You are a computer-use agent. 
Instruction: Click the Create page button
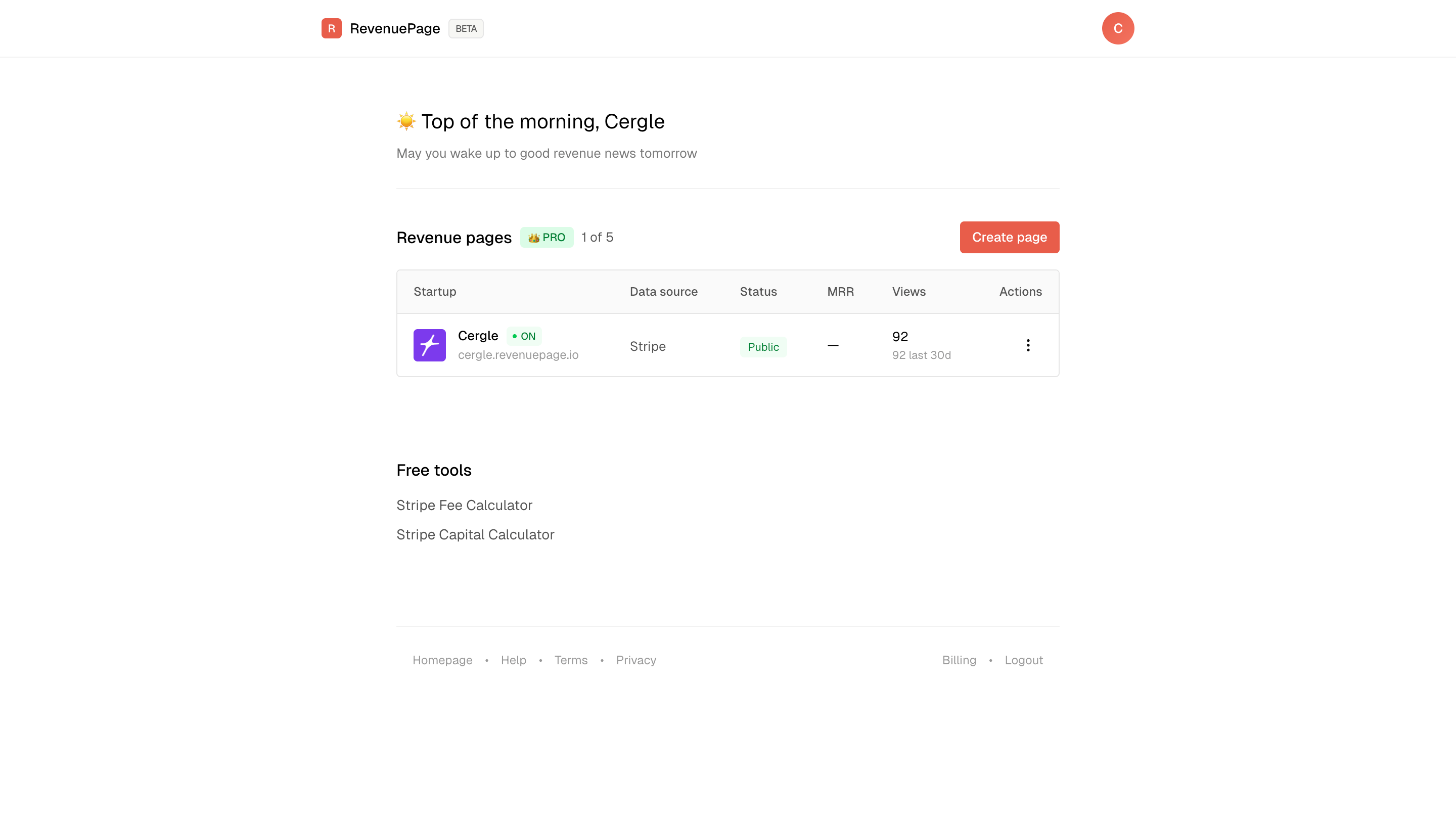click(1009, 237)
